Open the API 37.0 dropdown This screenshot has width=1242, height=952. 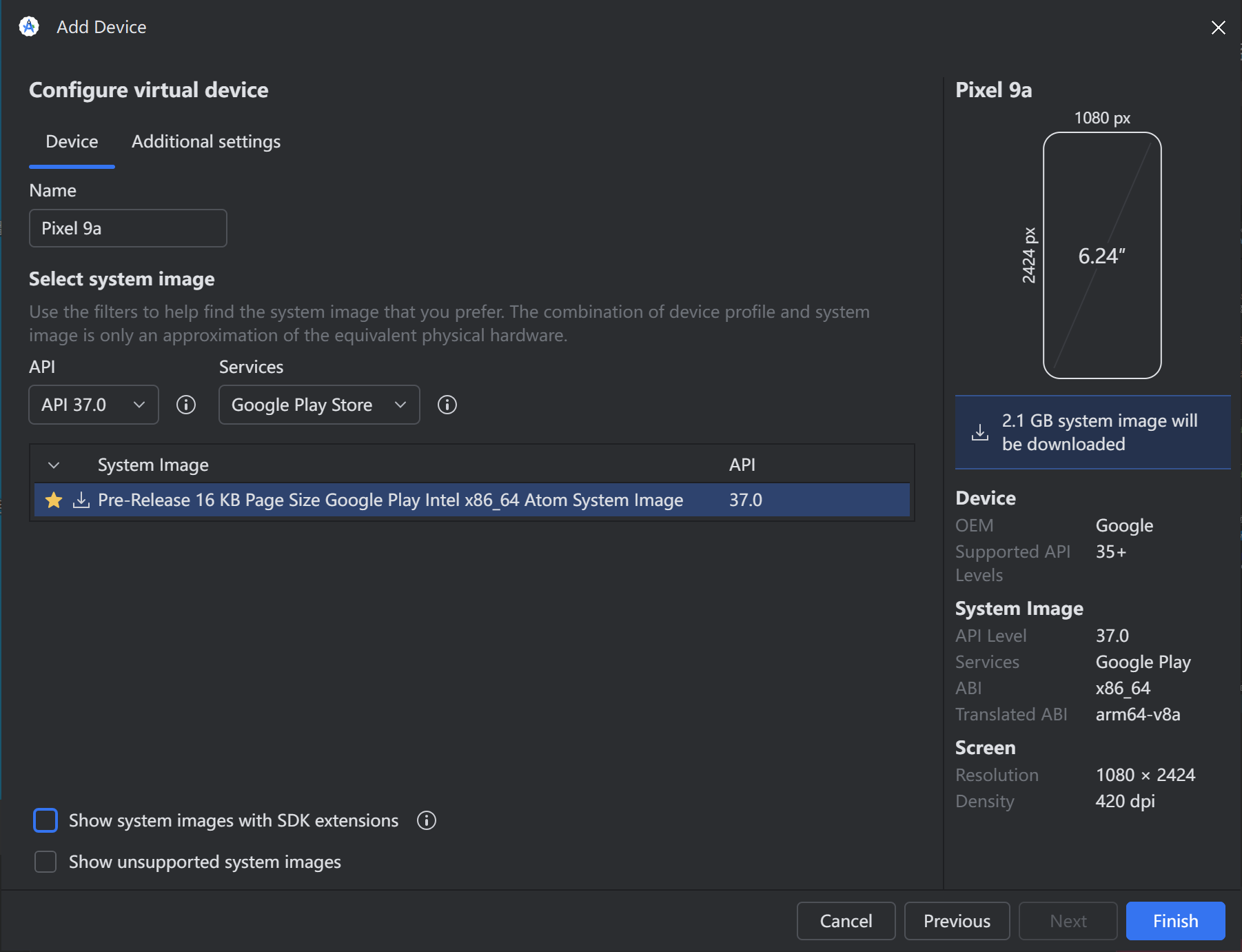[94, 405]
